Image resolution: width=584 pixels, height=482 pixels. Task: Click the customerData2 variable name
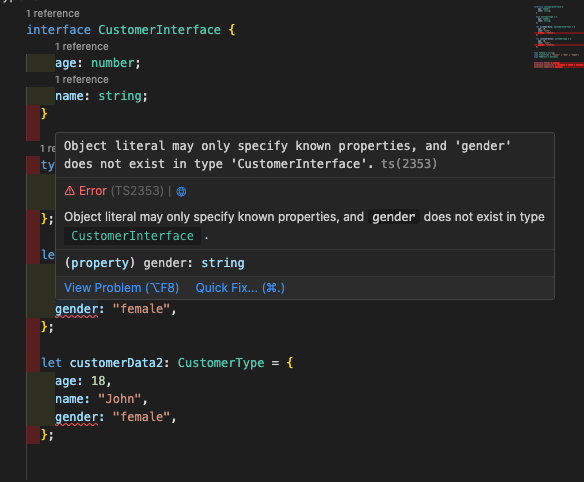point(117,363)
